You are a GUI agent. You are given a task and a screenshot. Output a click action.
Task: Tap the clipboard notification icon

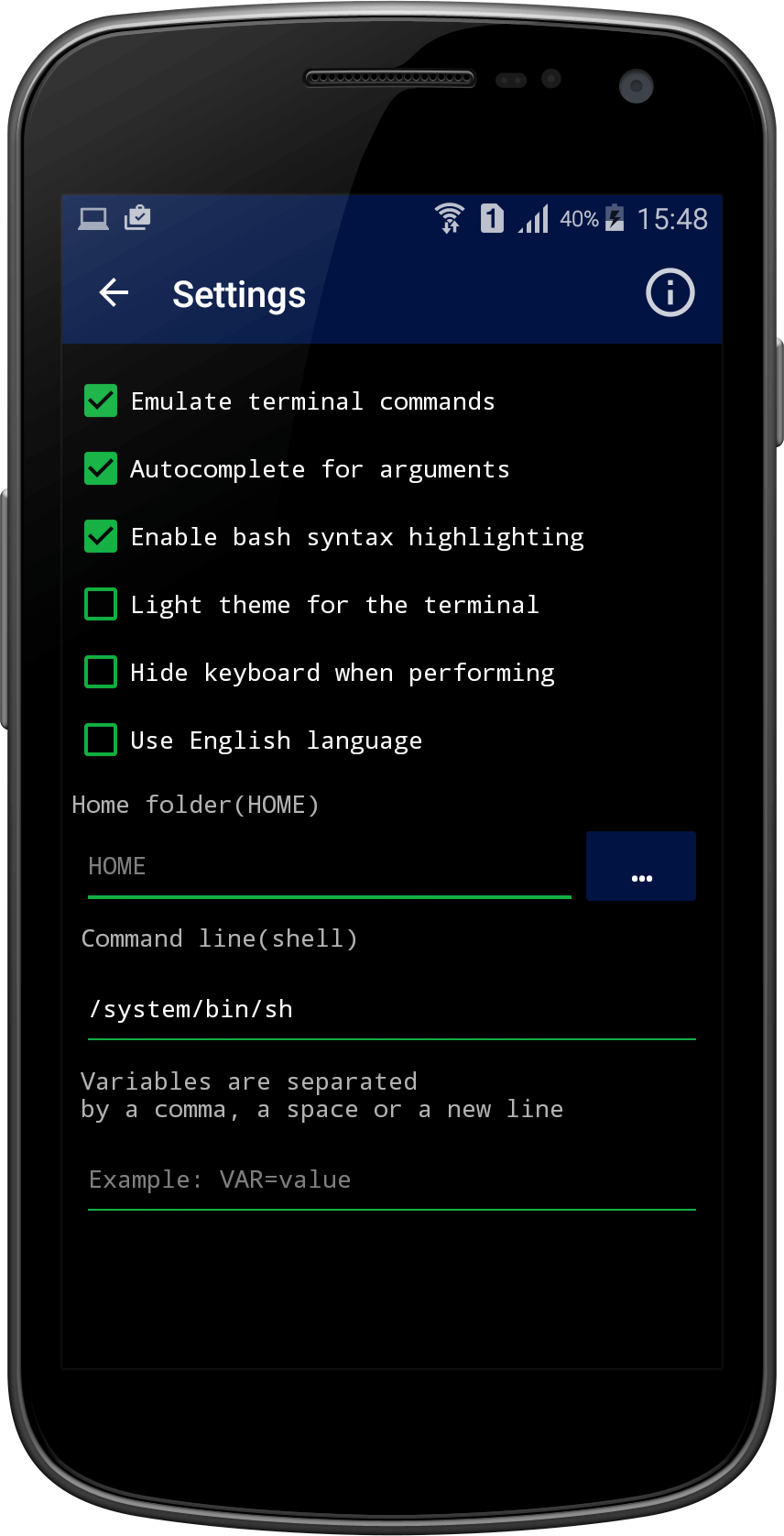[137, 218]
